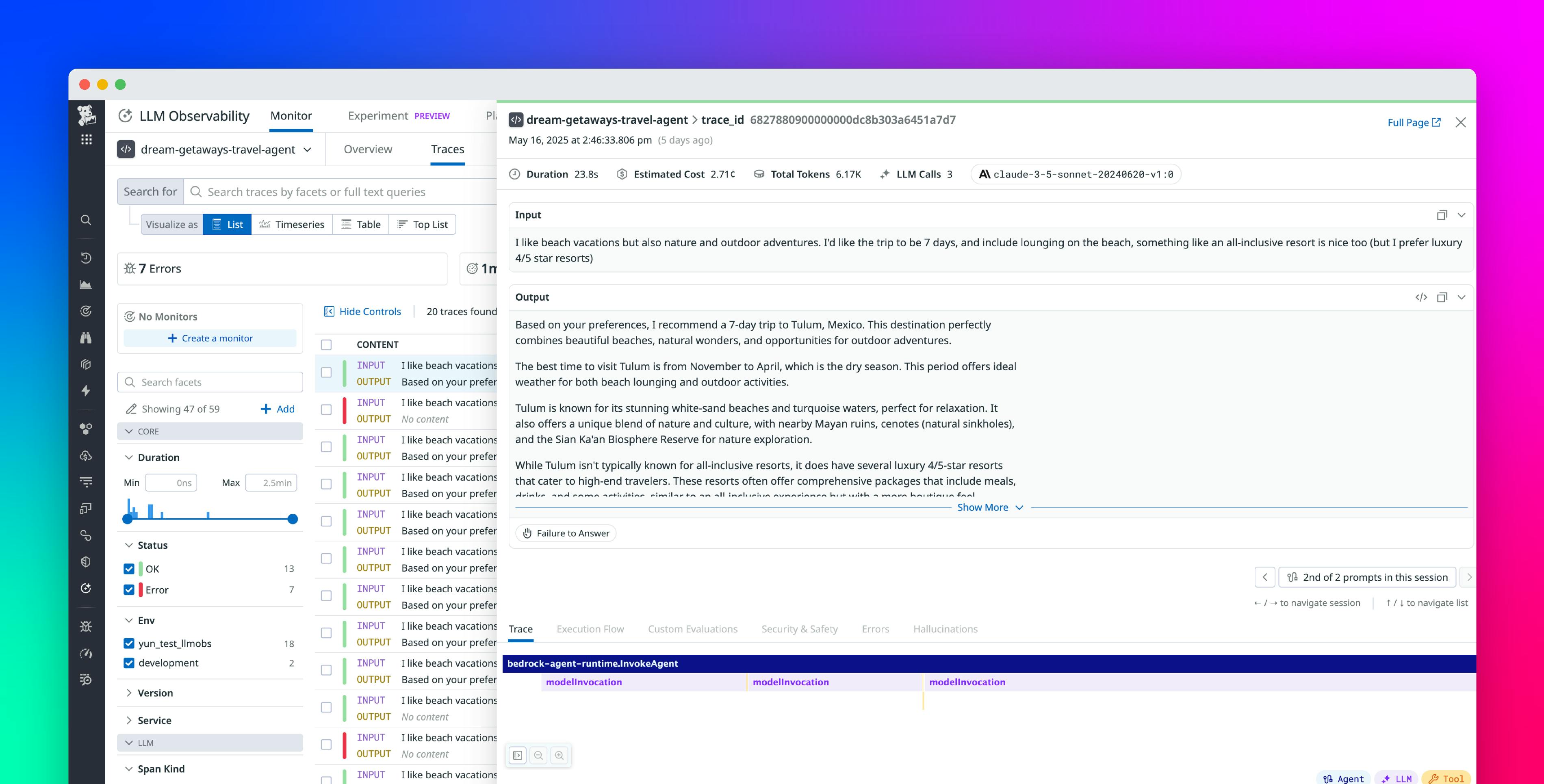Zoom in on the trace waterfall with magnifier-plus
The width and height of the screenshot is (1544, 784).
point(559,755)
